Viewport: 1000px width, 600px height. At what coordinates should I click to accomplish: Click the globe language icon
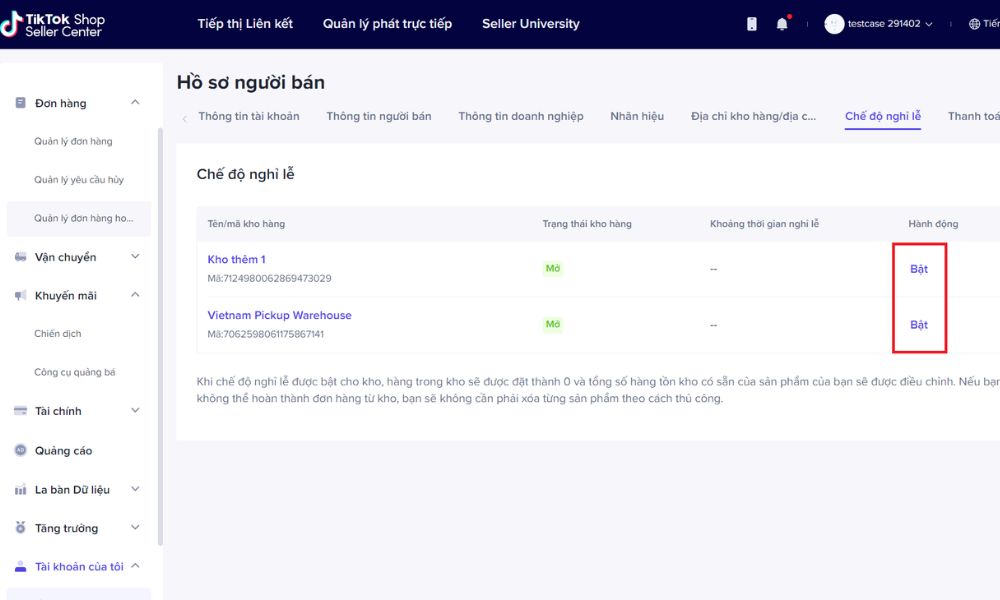[974, 24]
